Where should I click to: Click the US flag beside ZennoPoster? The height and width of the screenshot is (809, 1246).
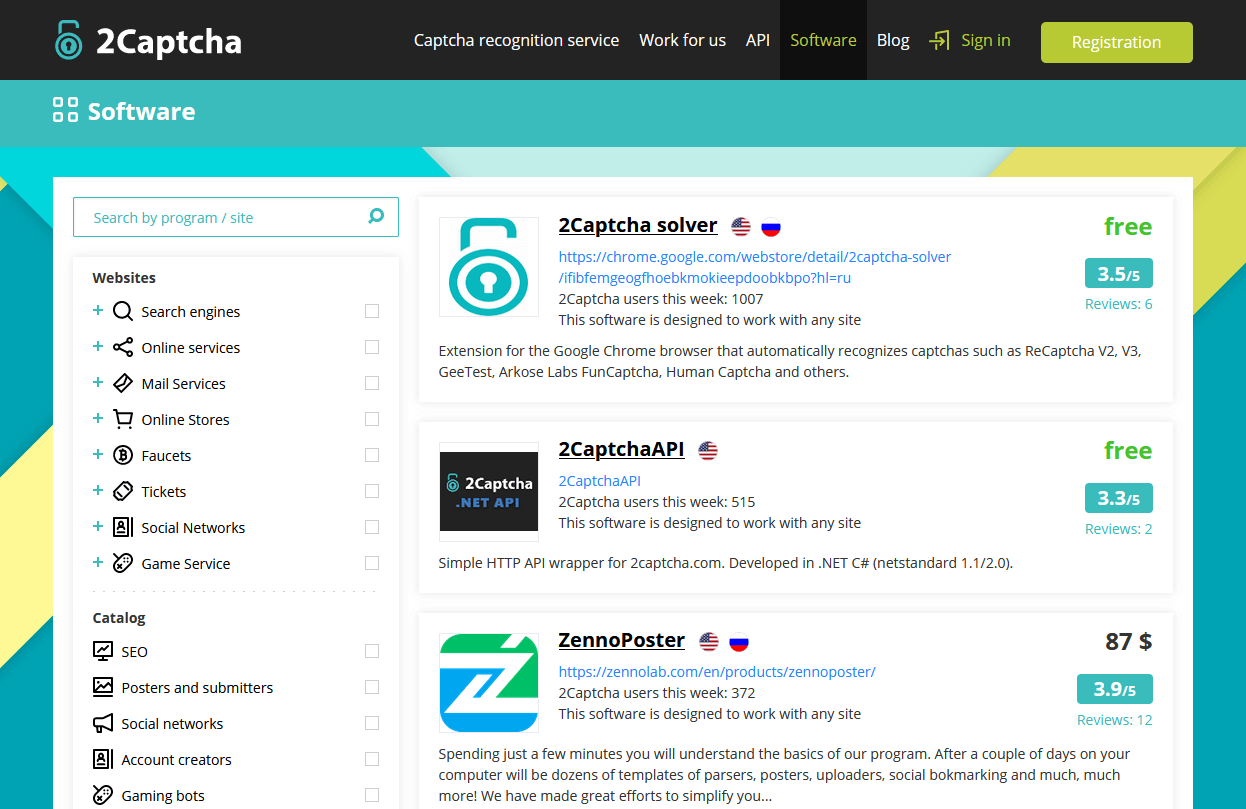point(709,642)
